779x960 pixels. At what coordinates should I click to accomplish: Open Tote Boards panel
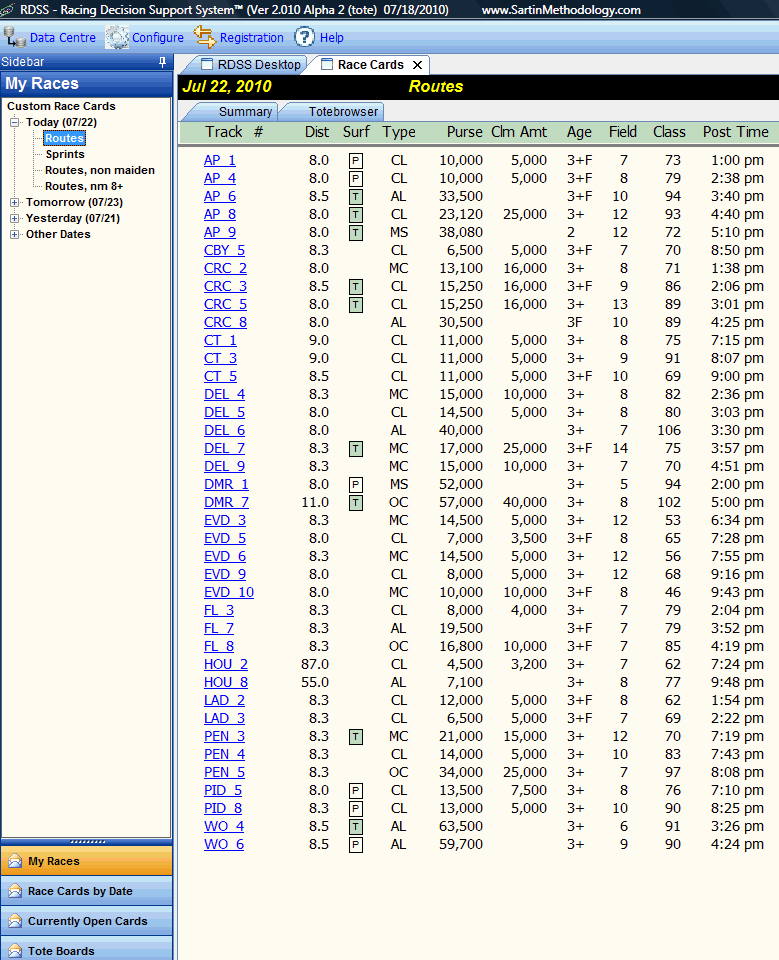pyautogui.click(x=86, y=949)
